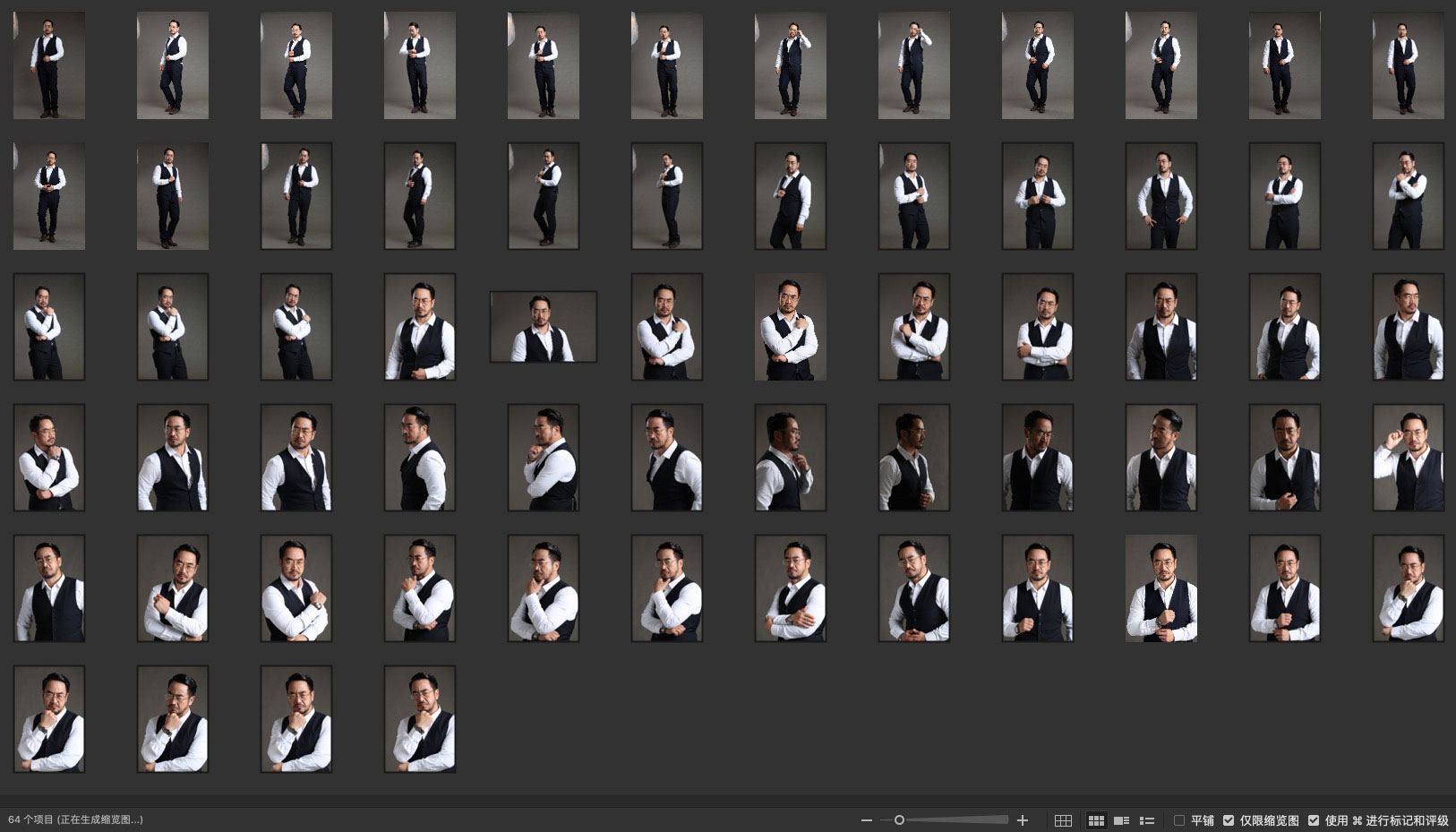Select the first thumbnail in the top row
Screen dimensions: 1456x832
[x=49, y=65]
